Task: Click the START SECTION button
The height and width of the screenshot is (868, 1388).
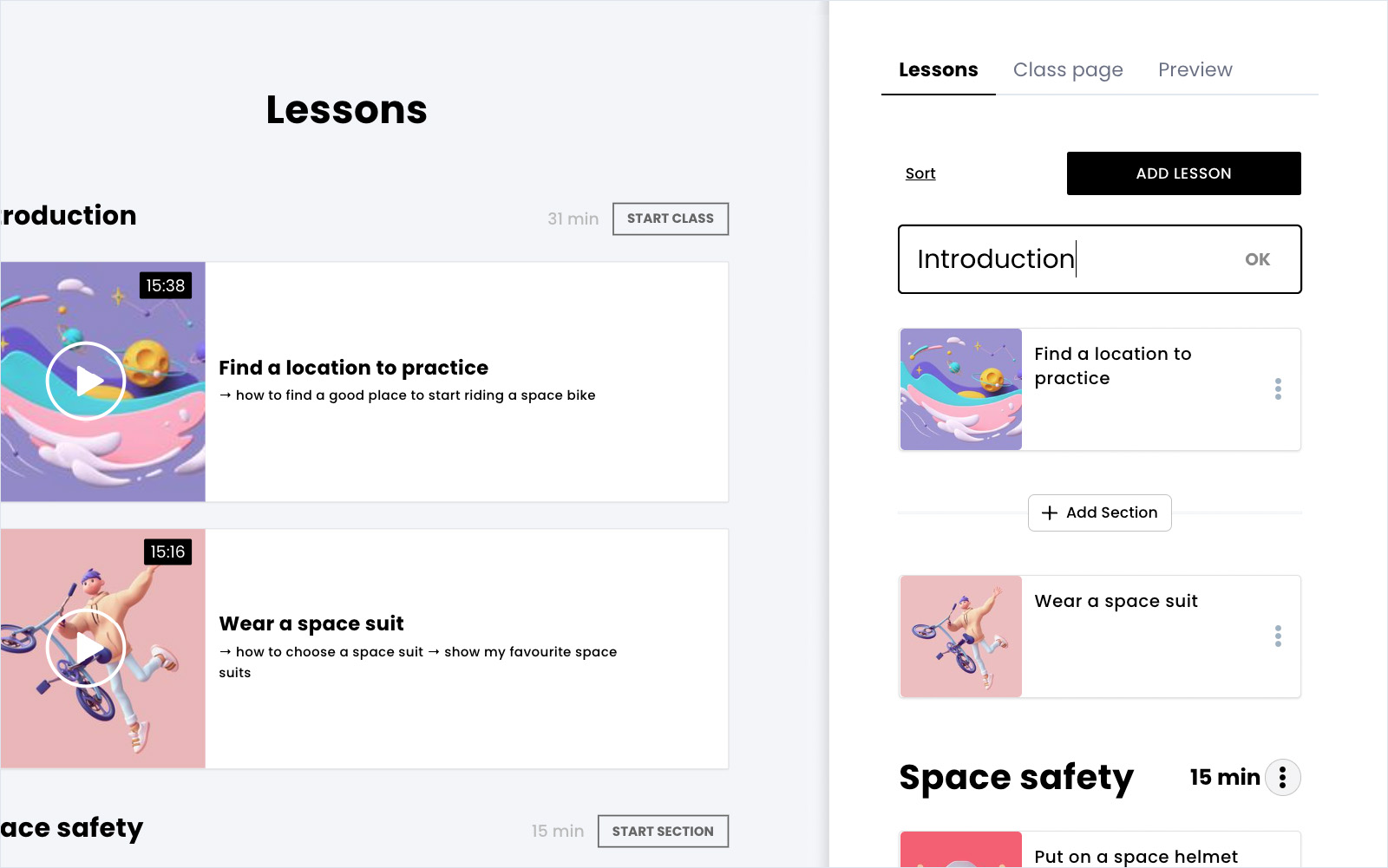Action: click(x=663, y=831)
